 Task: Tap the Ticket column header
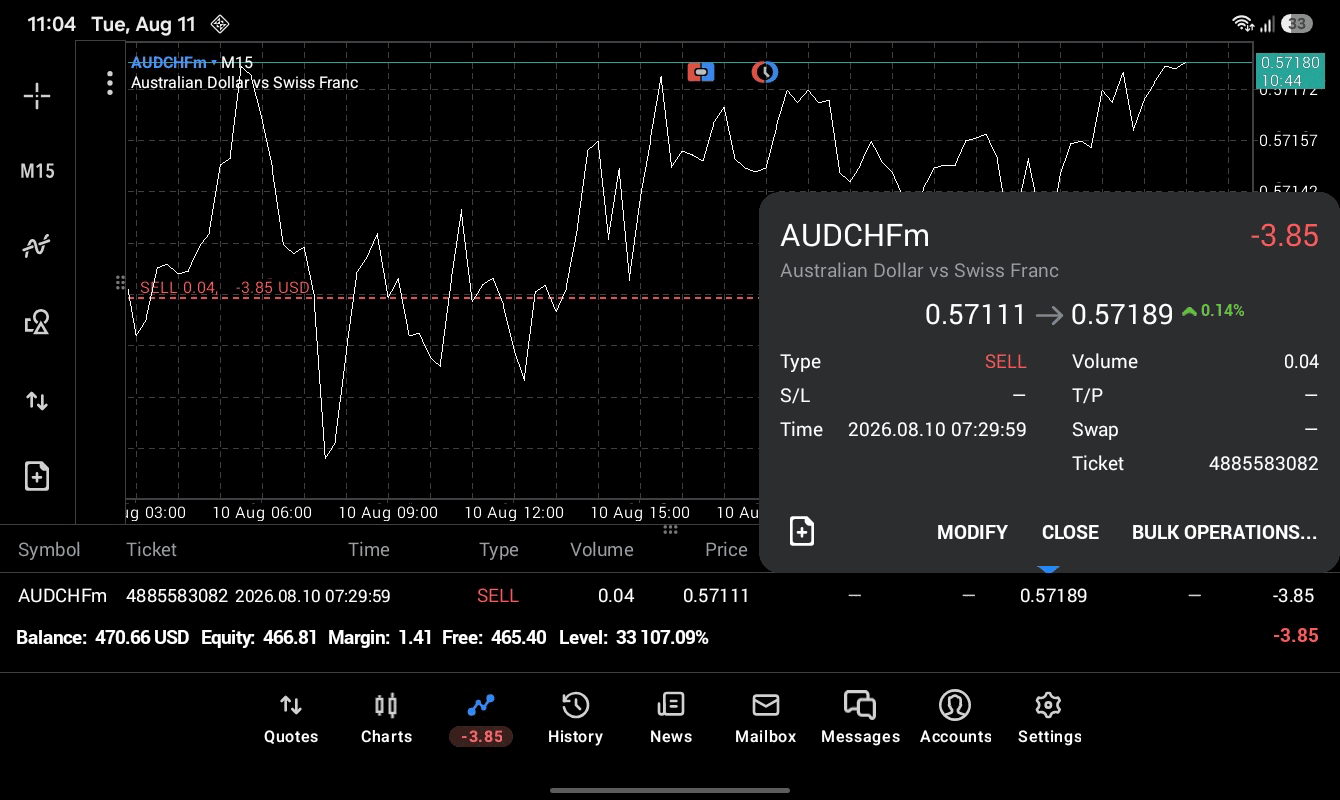[151, 549]
